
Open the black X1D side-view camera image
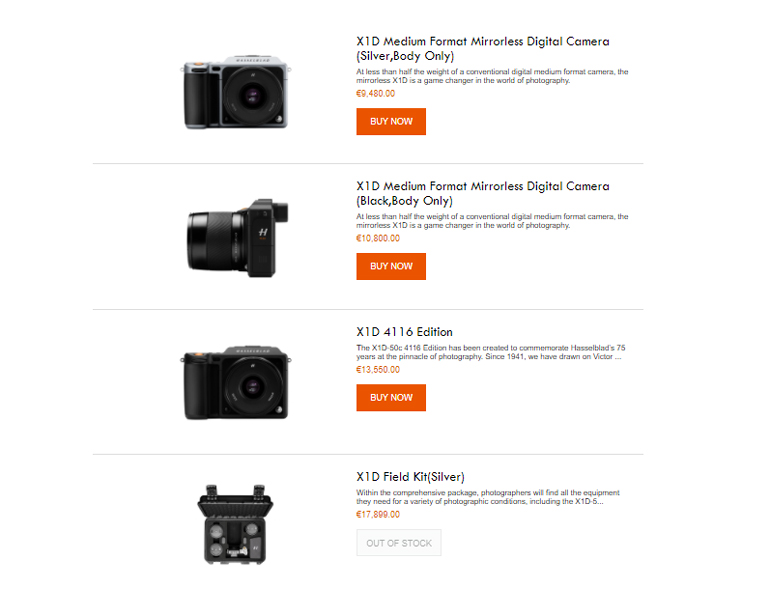(237, 238)
